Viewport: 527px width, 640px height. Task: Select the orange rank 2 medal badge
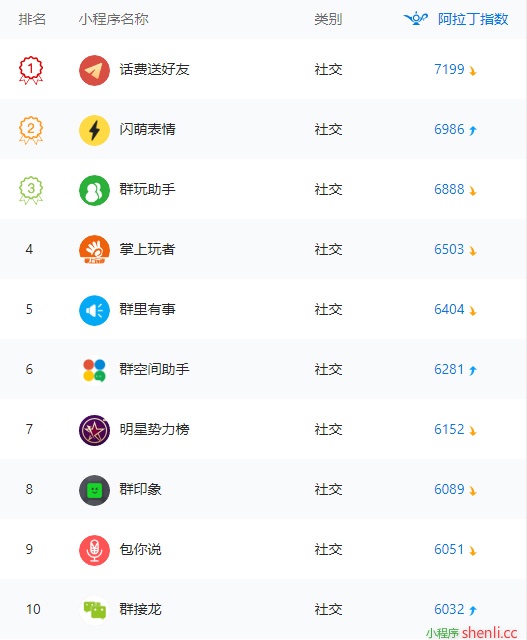pos(31,130)
